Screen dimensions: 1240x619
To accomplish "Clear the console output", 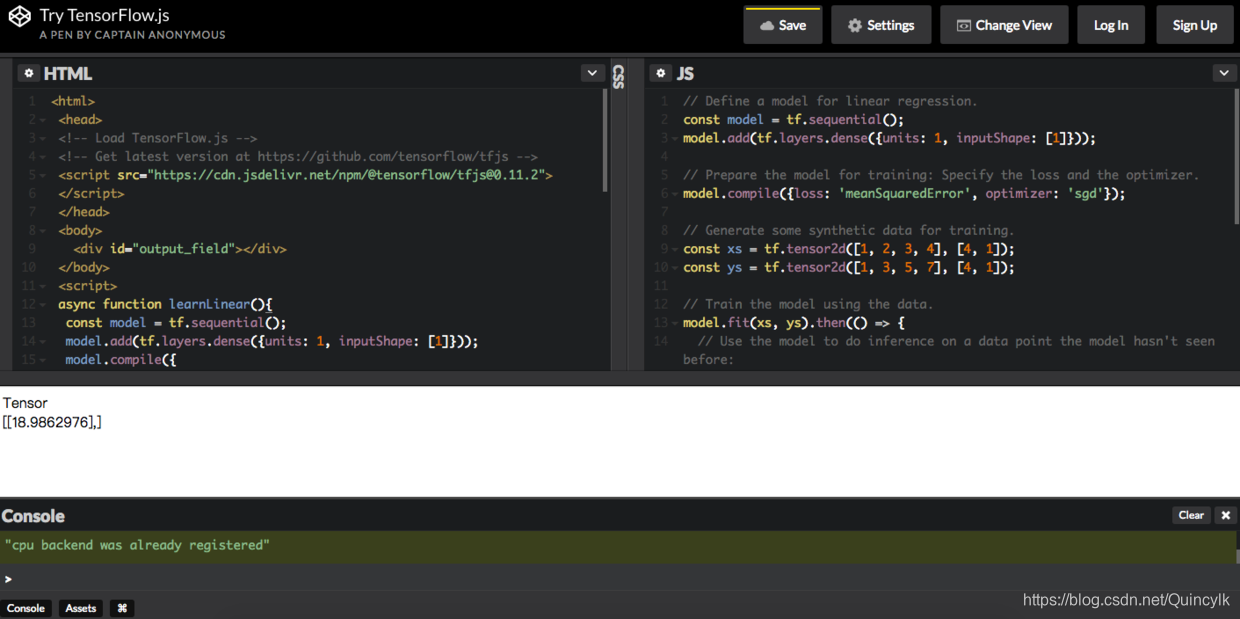I will coord(1191,515).
